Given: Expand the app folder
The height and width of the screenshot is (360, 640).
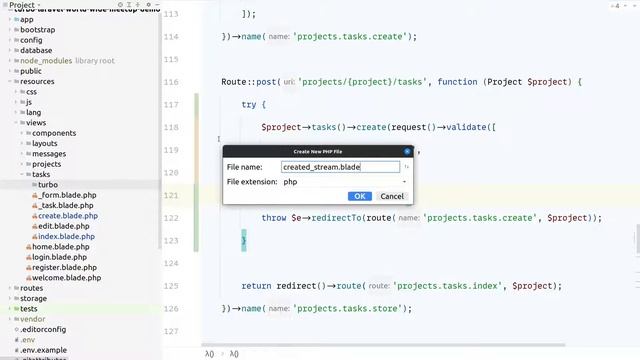Looking at the screenshot, I should (10, 19).
